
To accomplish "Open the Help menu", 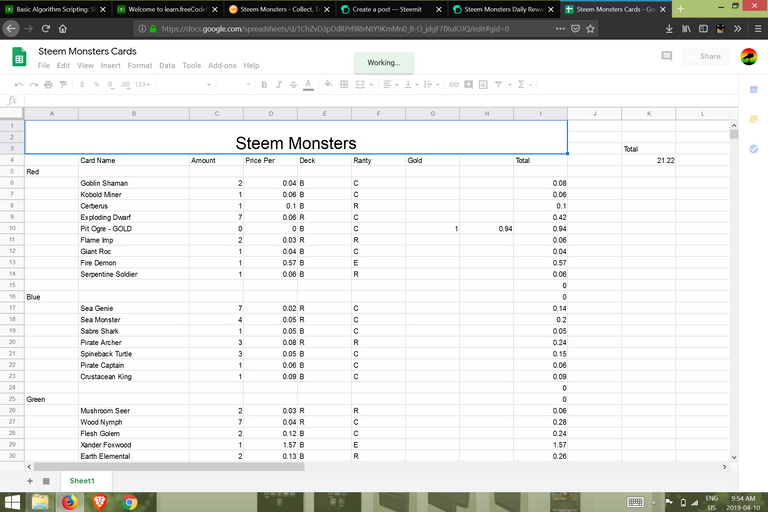I will tap(251, 66).
